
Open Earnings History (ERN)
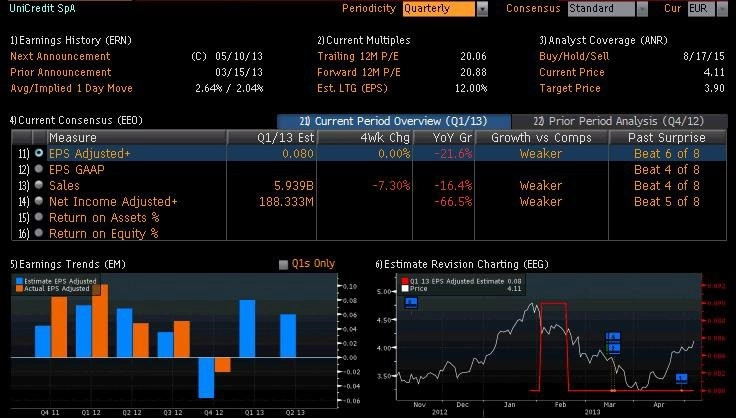(71, 40)
